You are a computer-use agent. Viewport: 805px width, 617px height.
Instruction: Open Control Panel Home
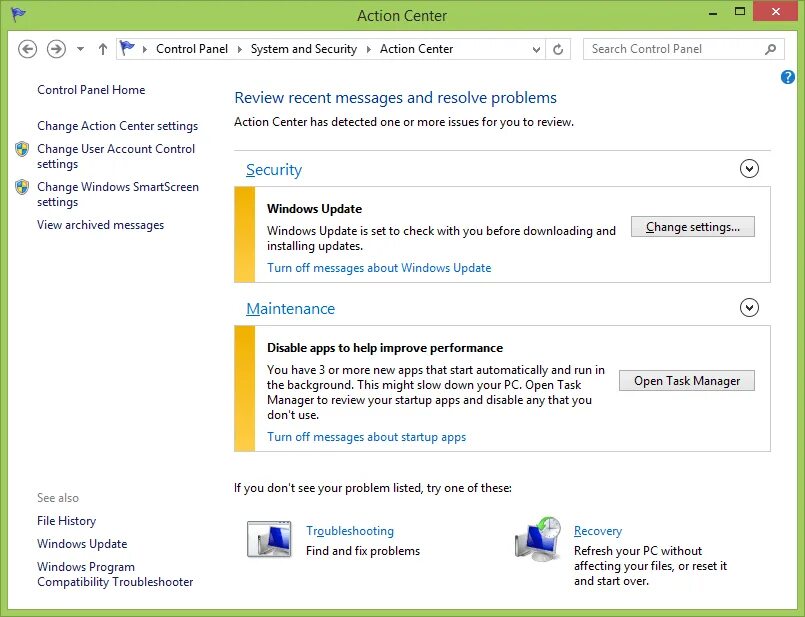[x=91, y=90]
